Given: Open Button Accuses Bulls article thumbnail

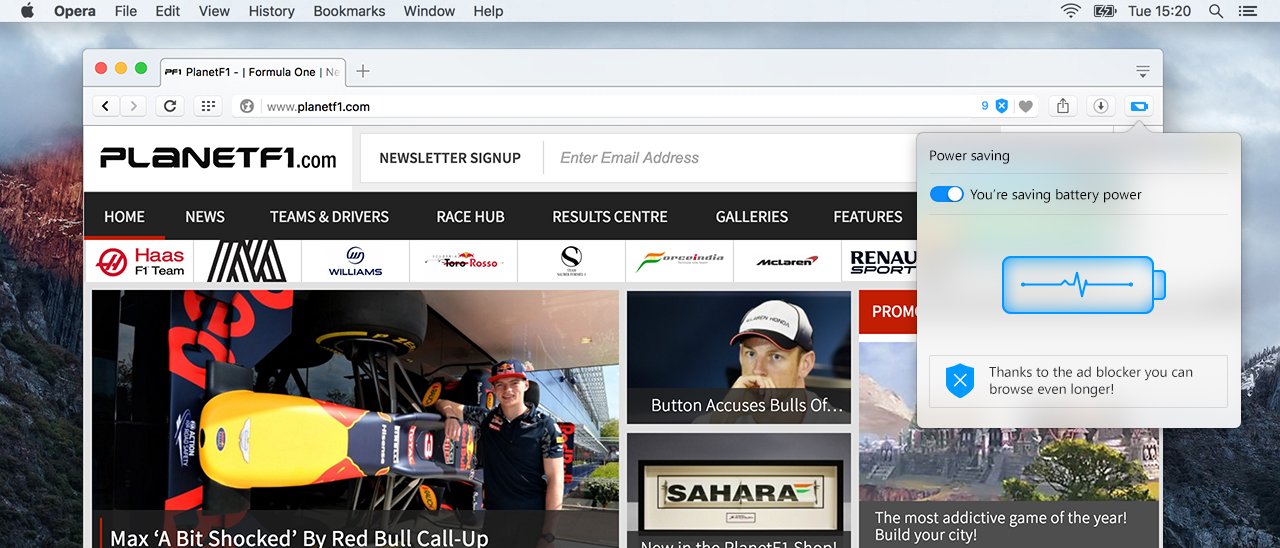Looking at the screenshot, I should coord(739,357).
